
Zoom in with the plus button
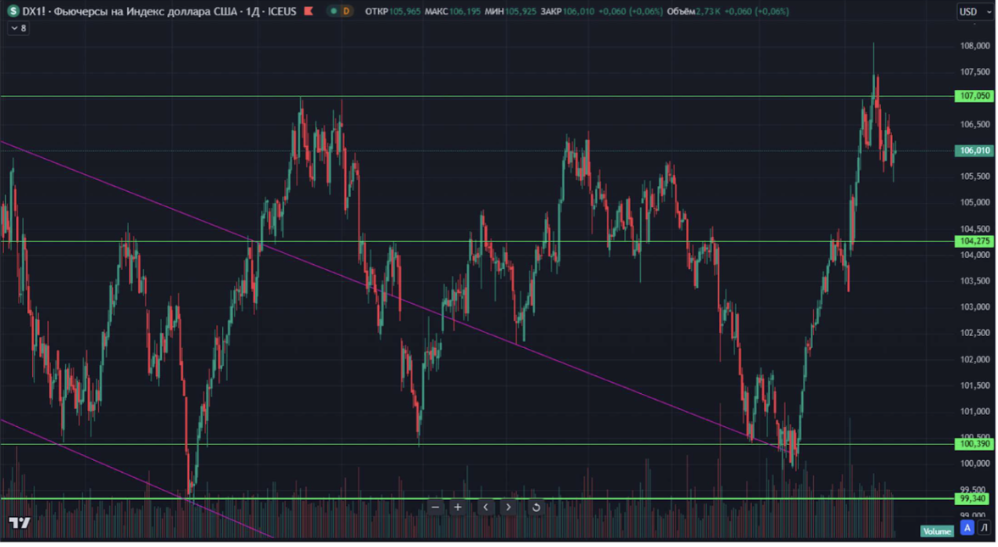[x=458, y=508]
